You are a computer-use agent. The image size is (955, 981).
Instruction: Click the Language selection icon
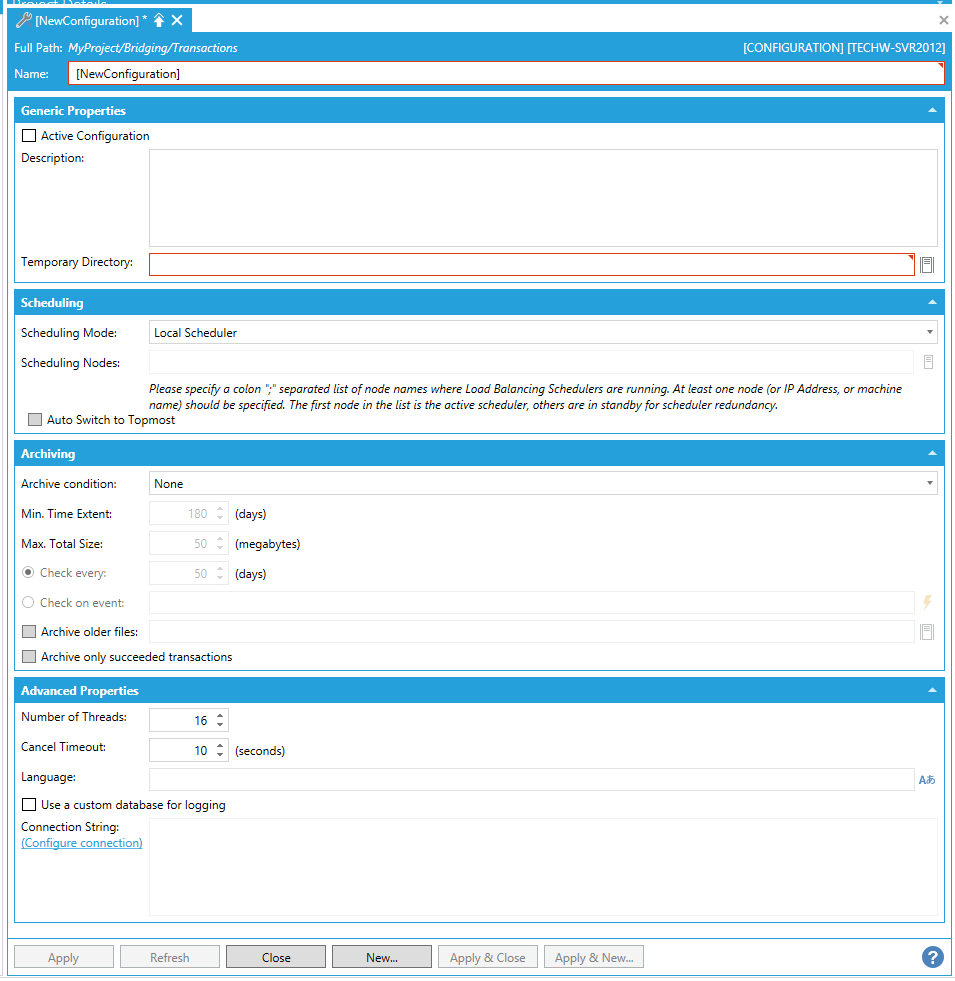coord(927,780)
